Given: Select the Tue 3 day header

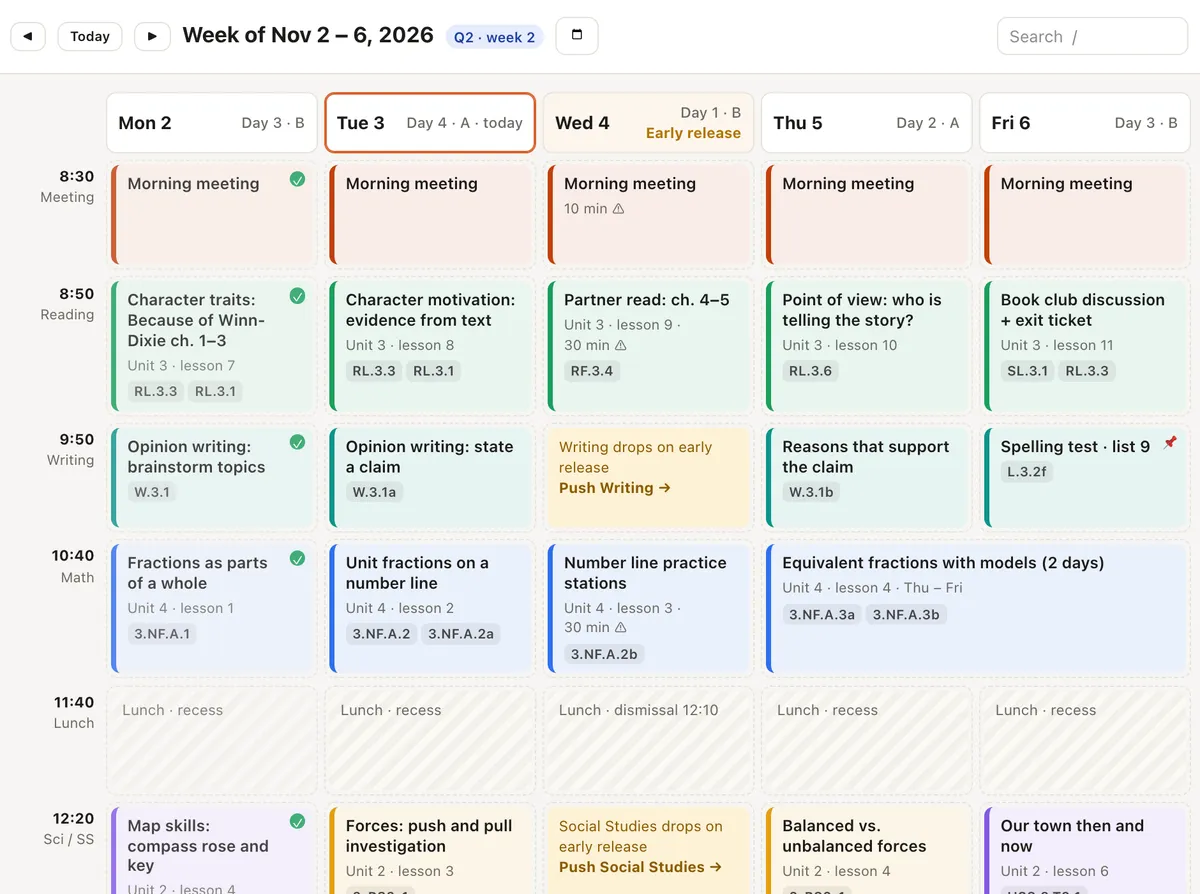Looking at the screenshot, I should 430,123.
